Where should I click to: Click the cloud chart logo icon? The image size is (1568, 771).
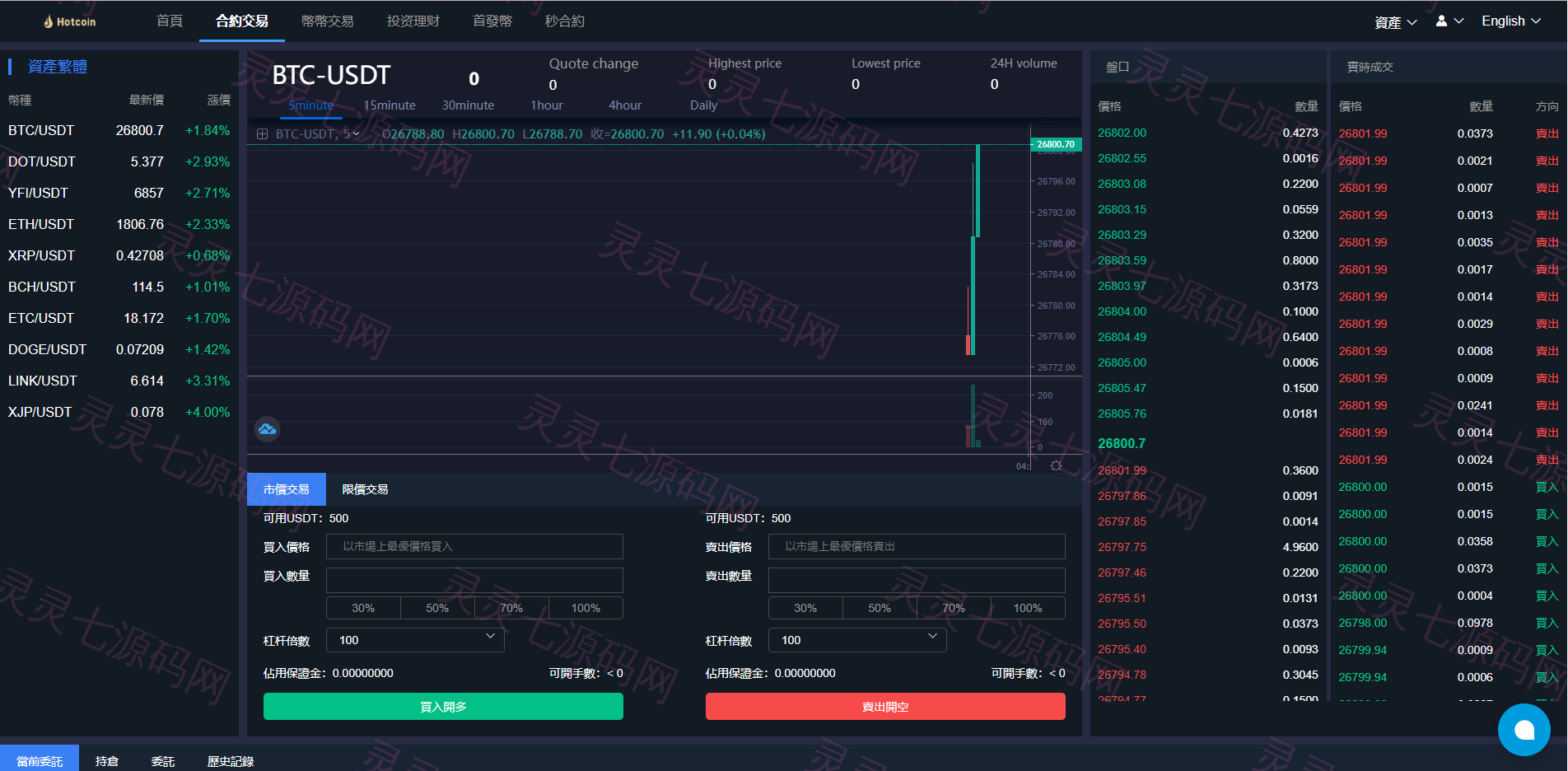click(x=267, y=429)
